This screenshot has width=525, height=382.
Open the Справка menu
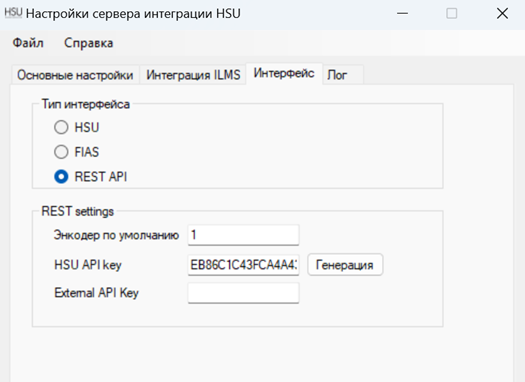(x=88, y=43)
